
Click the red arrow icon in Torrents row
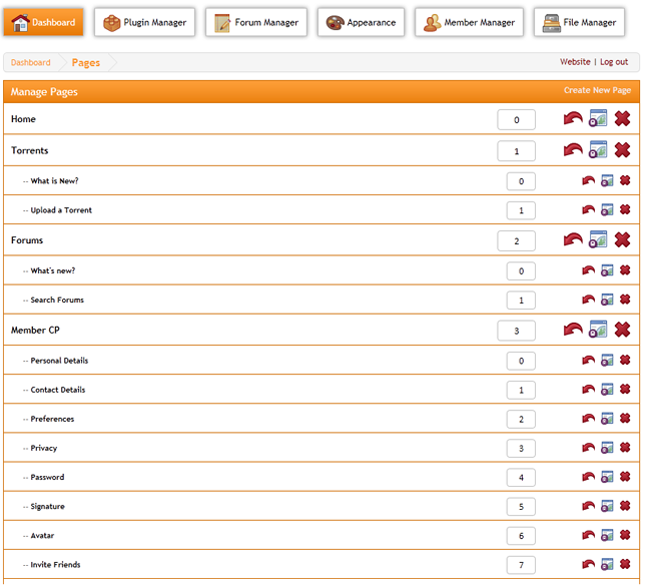(573, 150)
